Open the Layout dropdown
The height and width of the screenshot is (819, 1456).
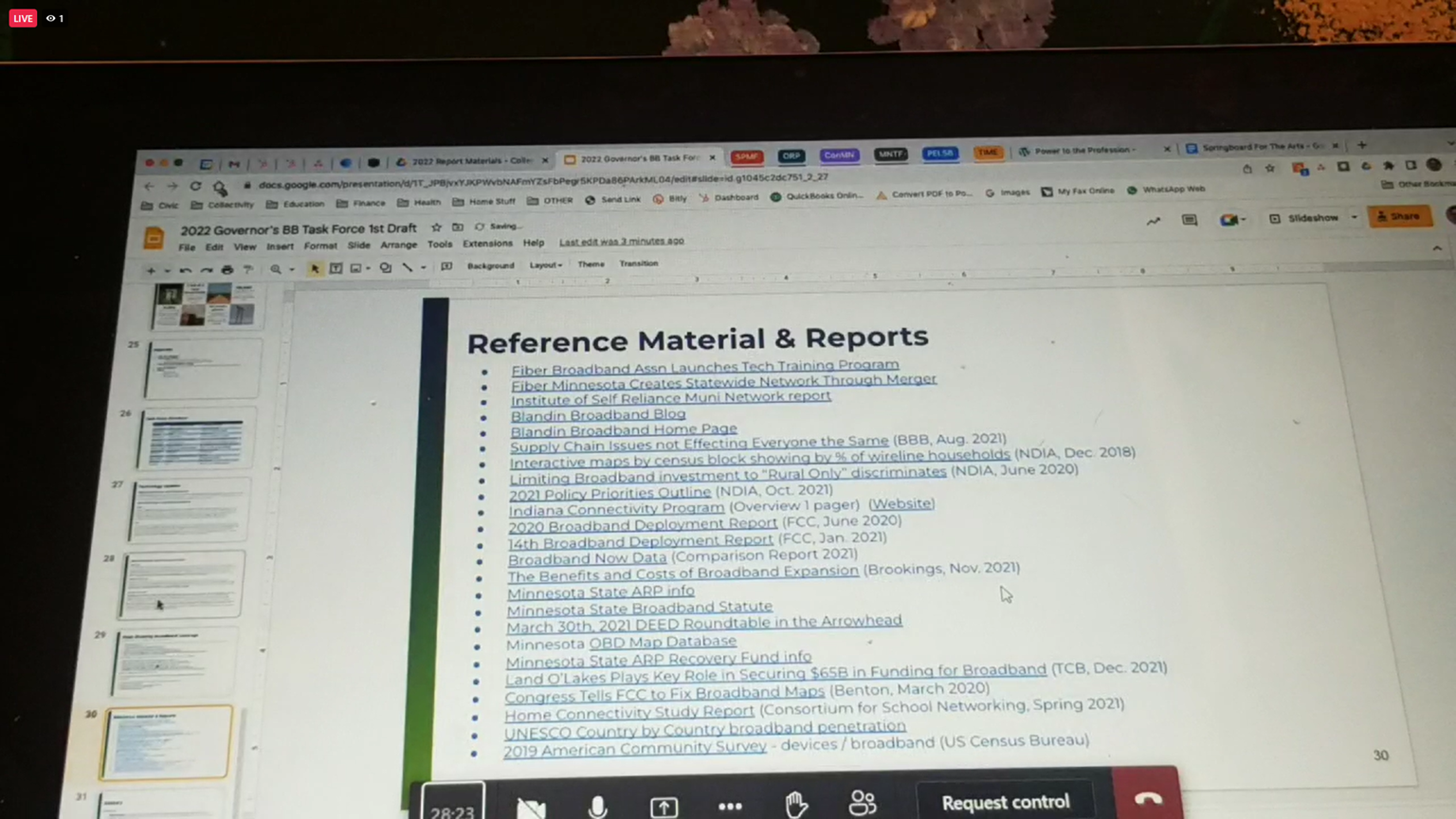pyautogui.click(x=545, y=265)
